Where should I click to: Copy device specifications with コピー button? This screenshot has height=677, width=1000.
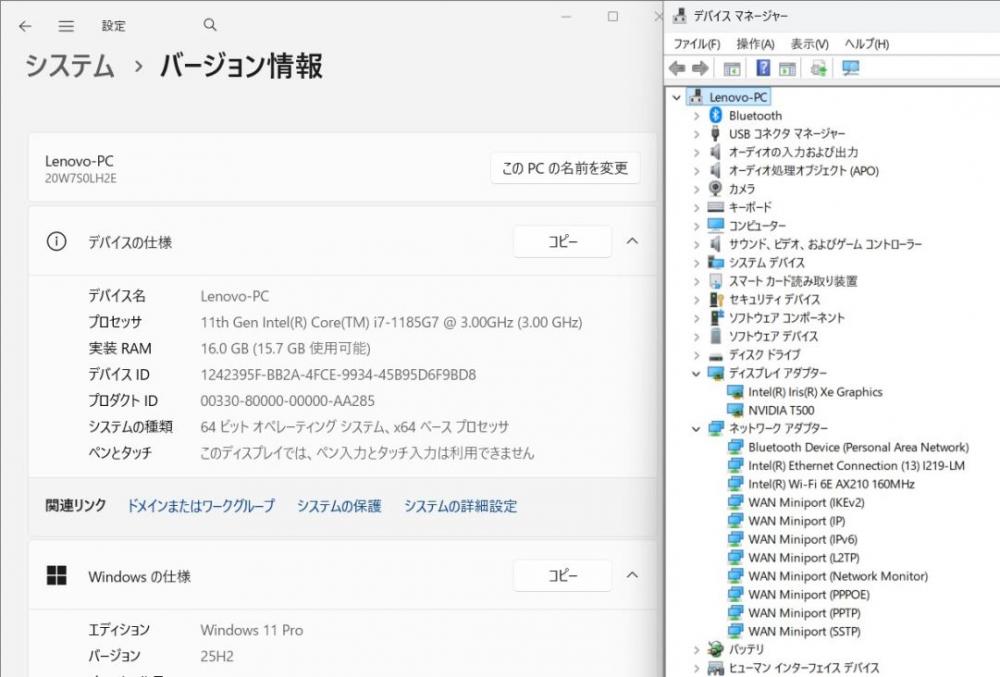(x=562, y=242)
